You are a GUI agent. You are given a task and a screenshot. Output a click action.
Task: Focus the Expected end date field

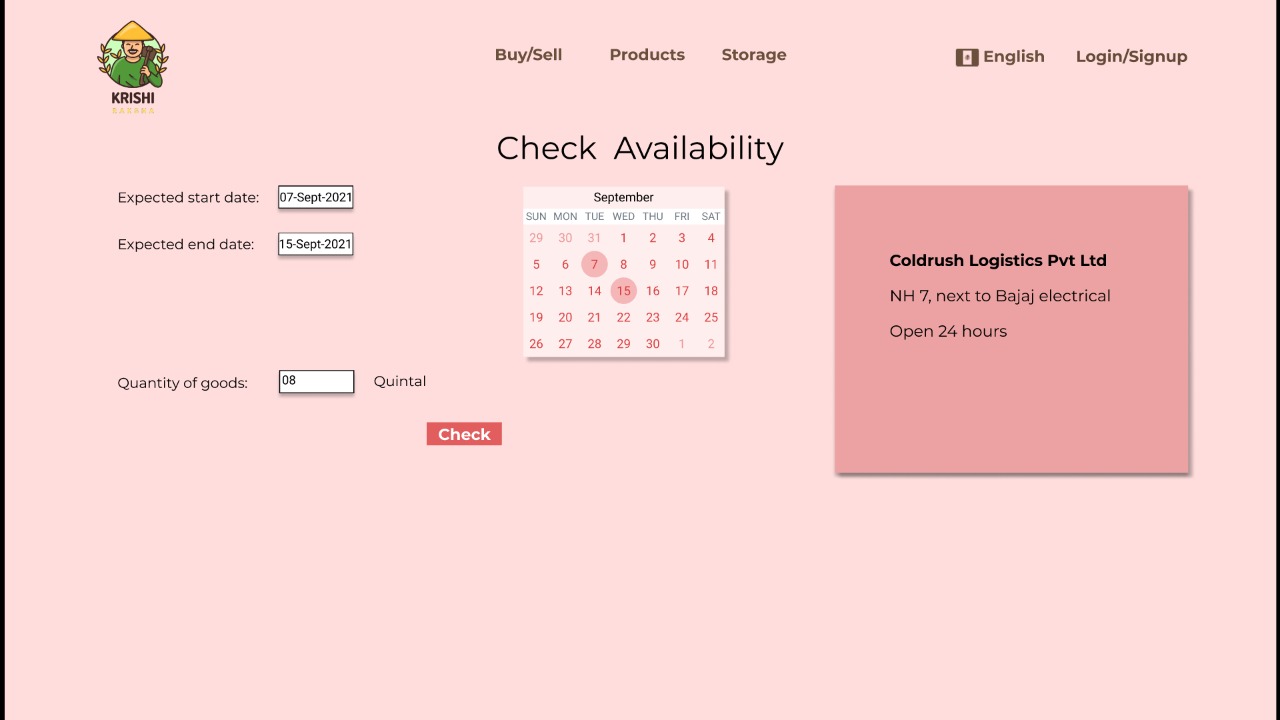pyautogui.click(x=316, y=244)
